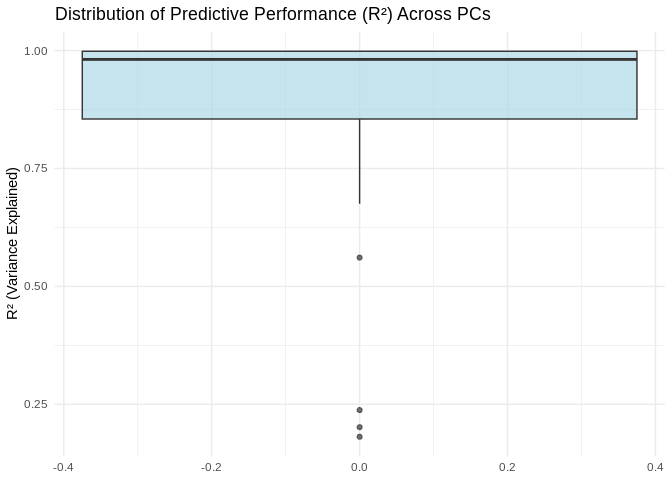The height and width of the screenshot is (480, 672).
Task: Click the -0.2 x-axis tick label
Action: click(x=211, y=467)
